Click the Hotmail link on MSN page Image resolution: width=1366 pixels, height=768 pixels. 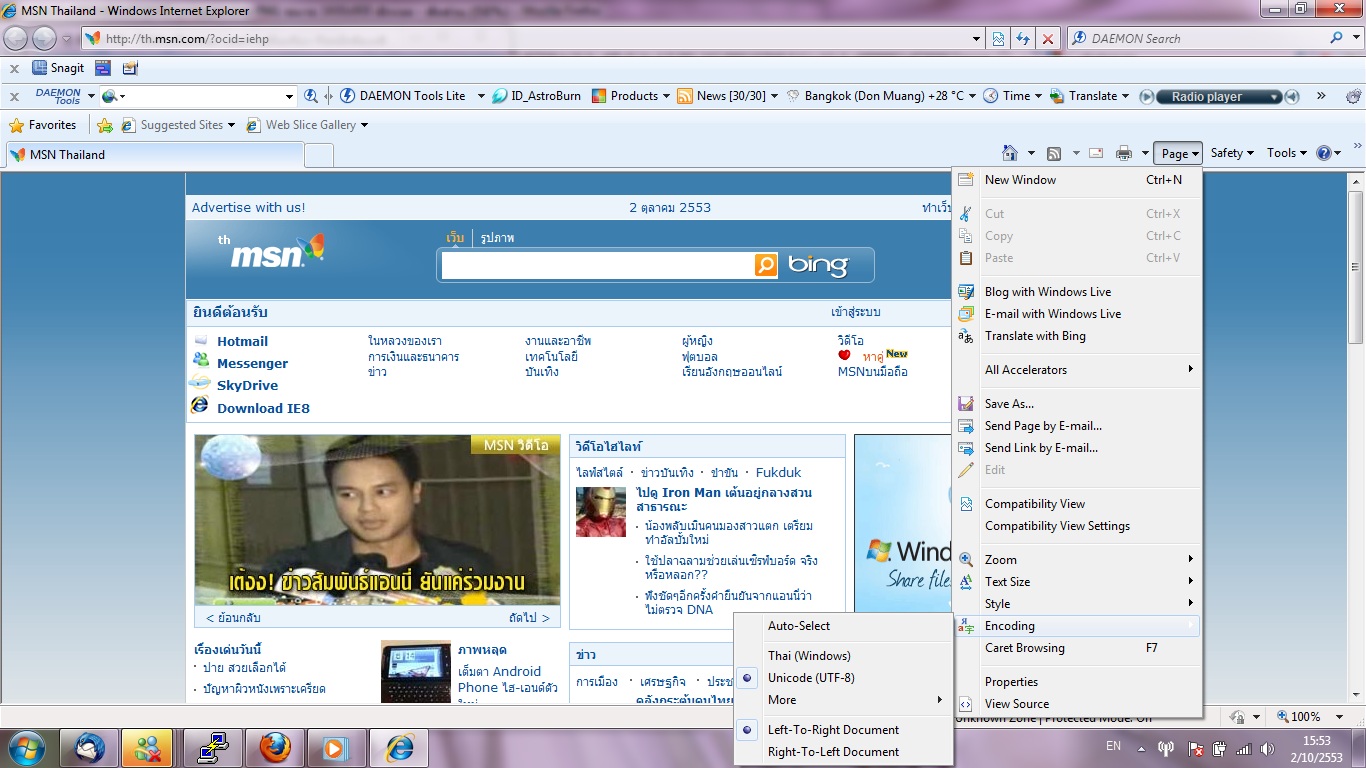[x=242, y=341]
